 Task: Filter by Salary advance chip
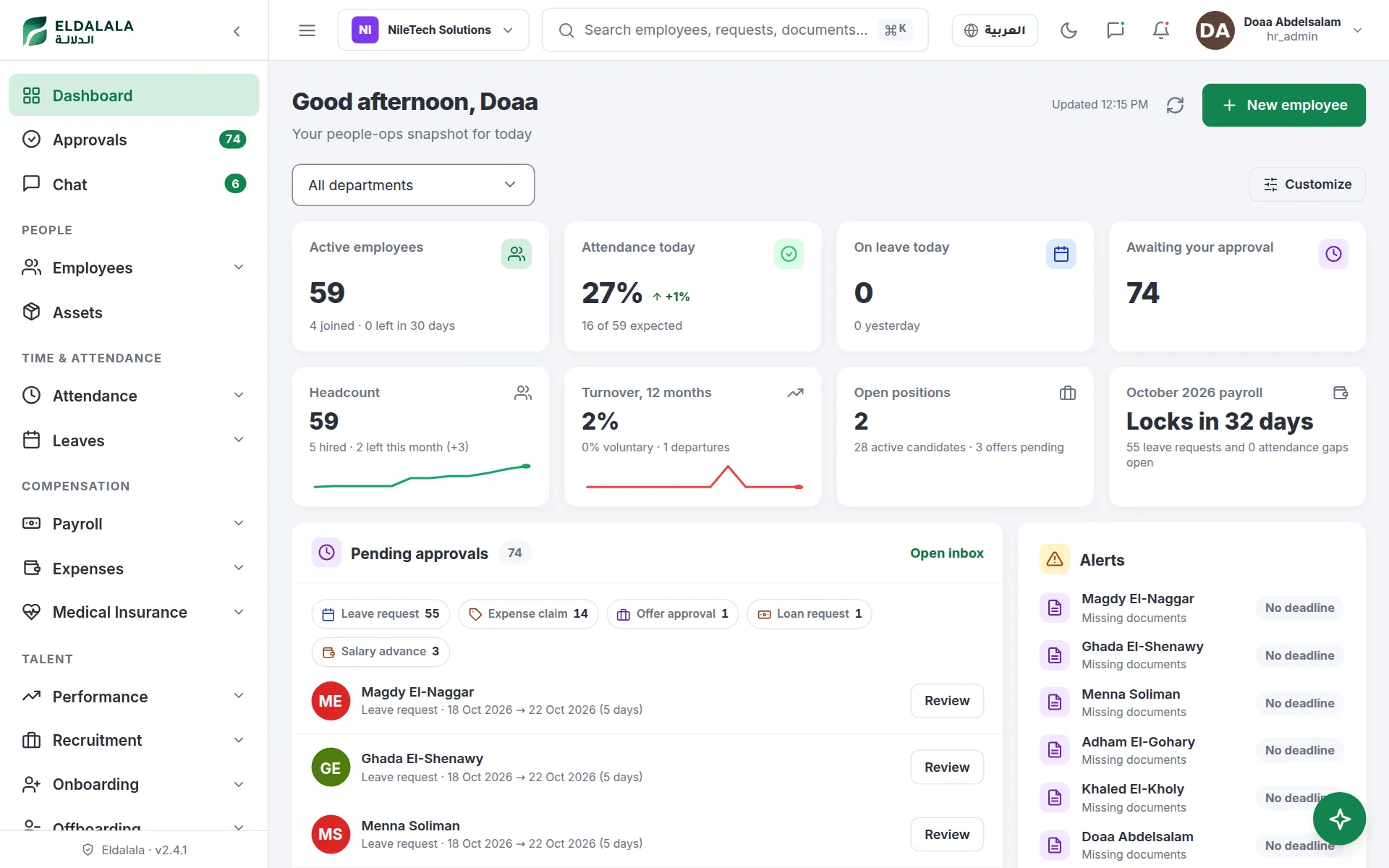pos(381,652)
